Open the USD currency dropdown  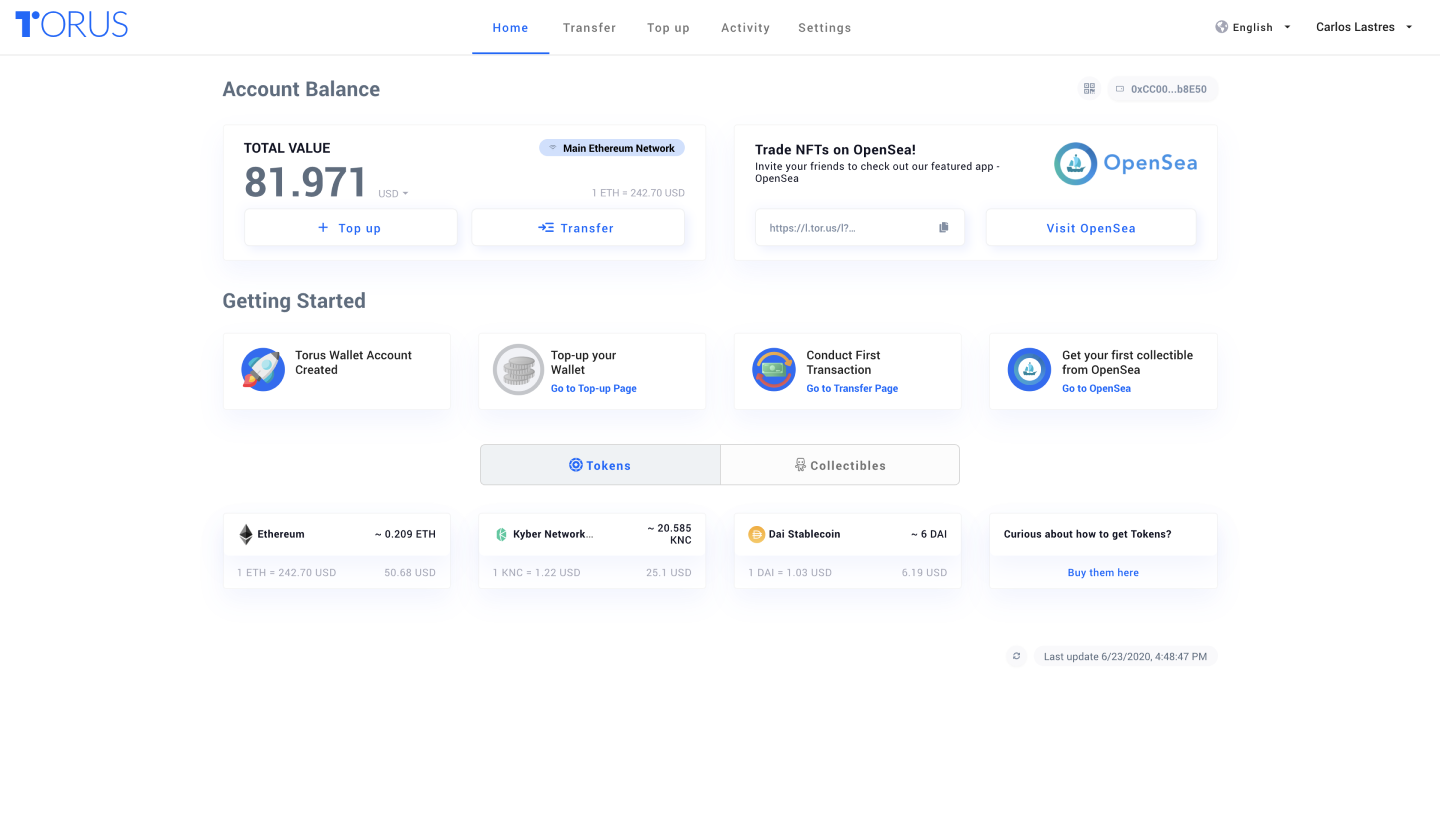pyautogui.click(x=393, y=194)
